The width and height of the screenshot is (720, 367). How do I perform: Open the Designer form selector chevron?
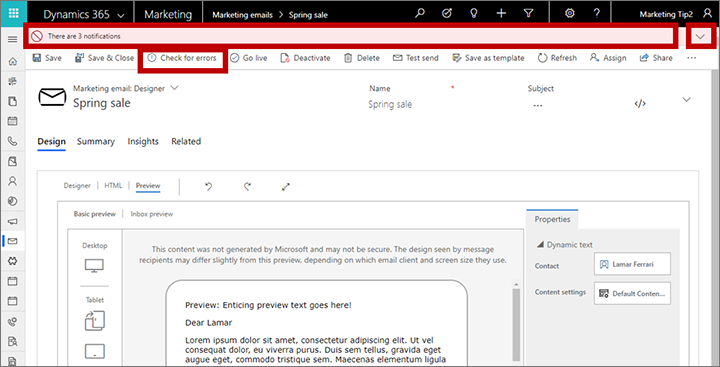[174, 88]
